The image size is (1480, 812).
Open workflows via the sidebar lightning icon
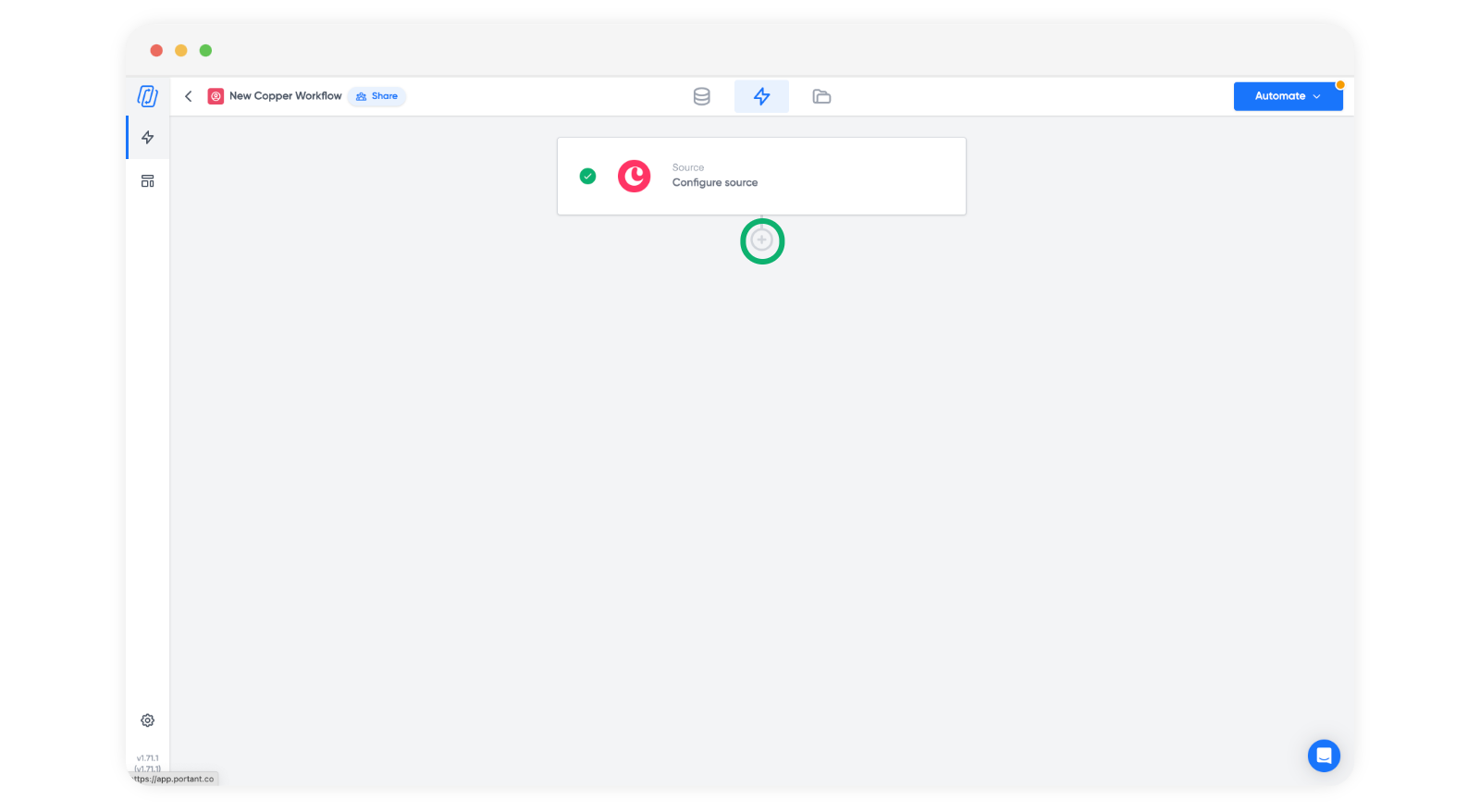click(x=148, y=138)
